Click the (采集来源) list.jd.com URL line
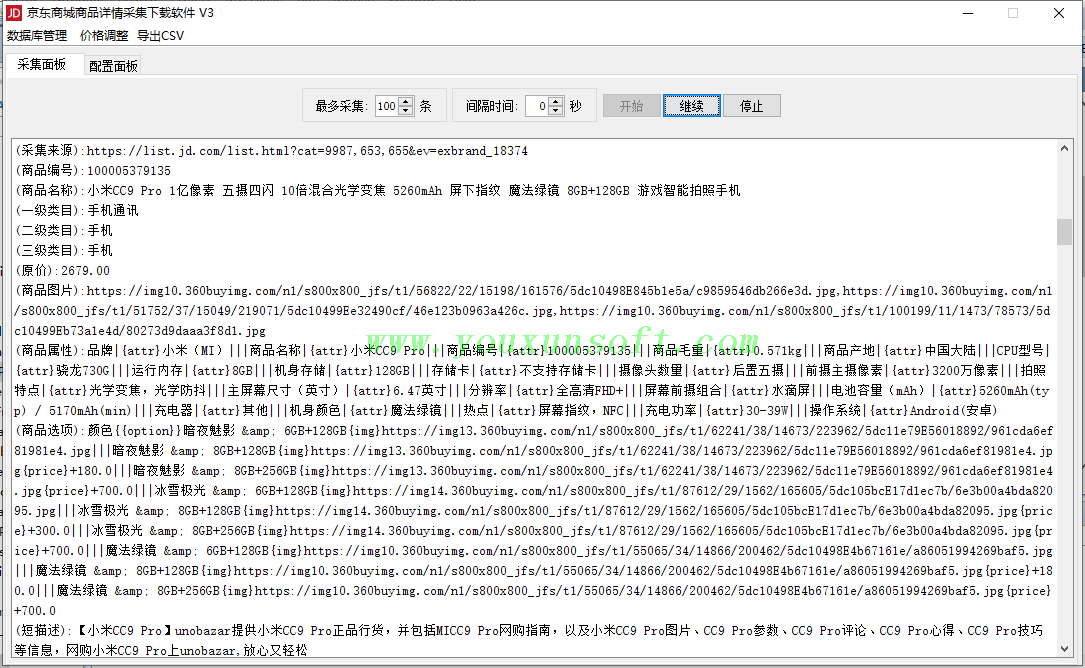The image size is (1085, 668). [x=271, y=150]
